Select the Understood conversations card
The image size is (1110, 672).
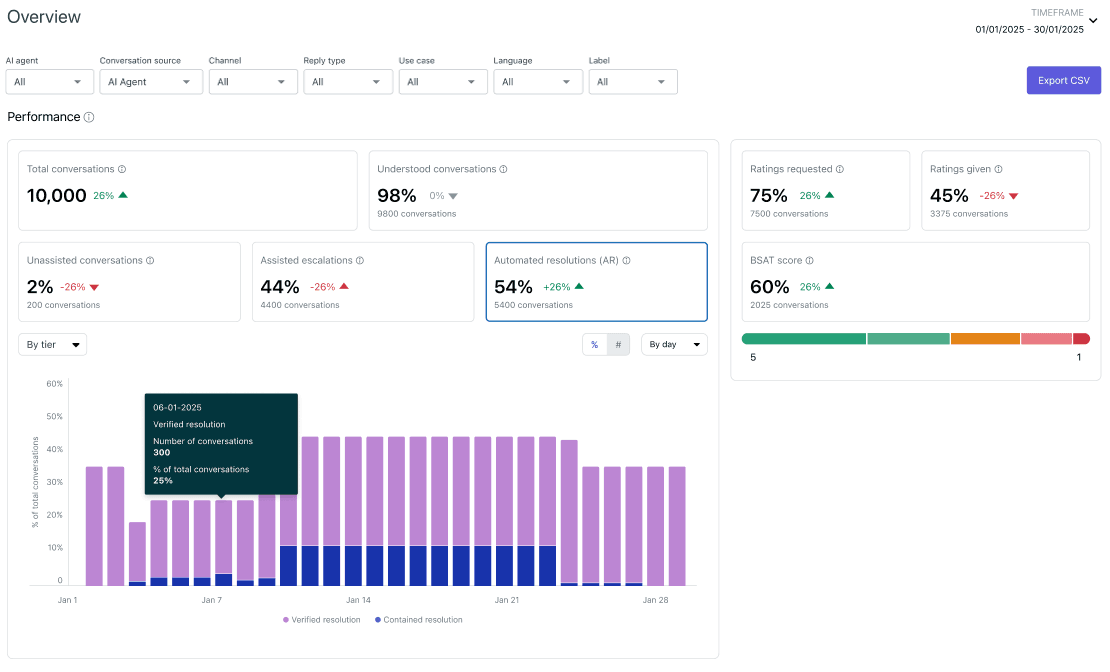point(538,190)
